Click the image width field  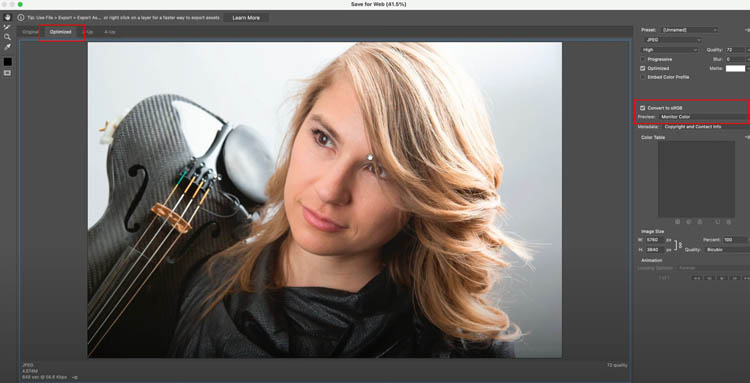click(655, 240)
